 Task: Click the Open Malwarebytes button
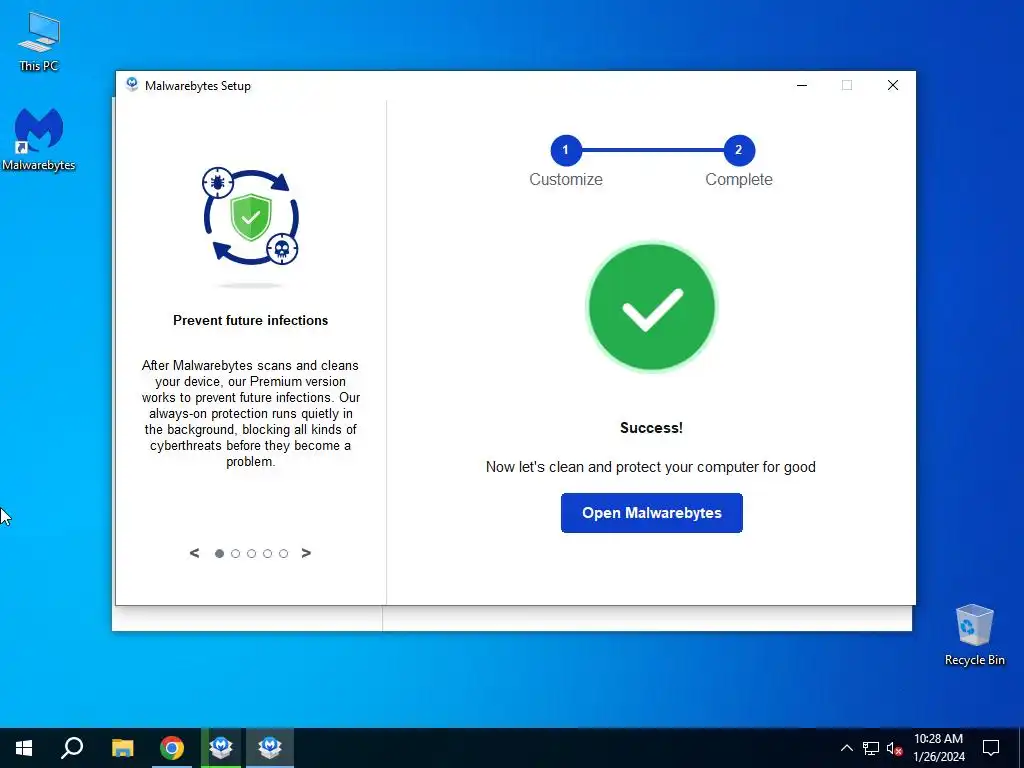tap(651, 513)
